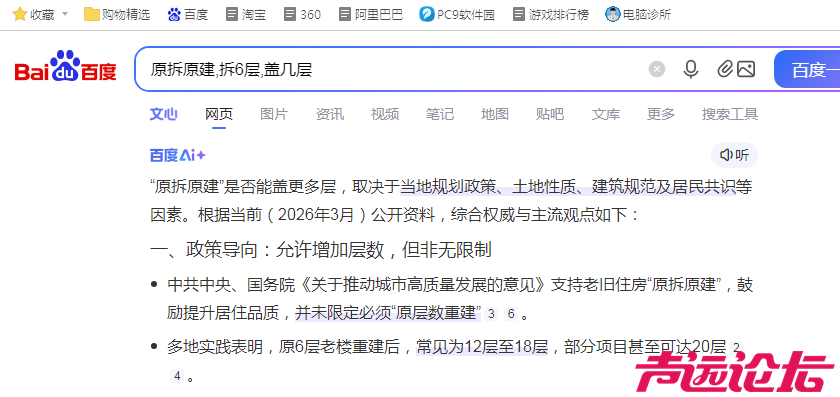
Task: Clear the search box with the X icon
Action: coord(657,69)
